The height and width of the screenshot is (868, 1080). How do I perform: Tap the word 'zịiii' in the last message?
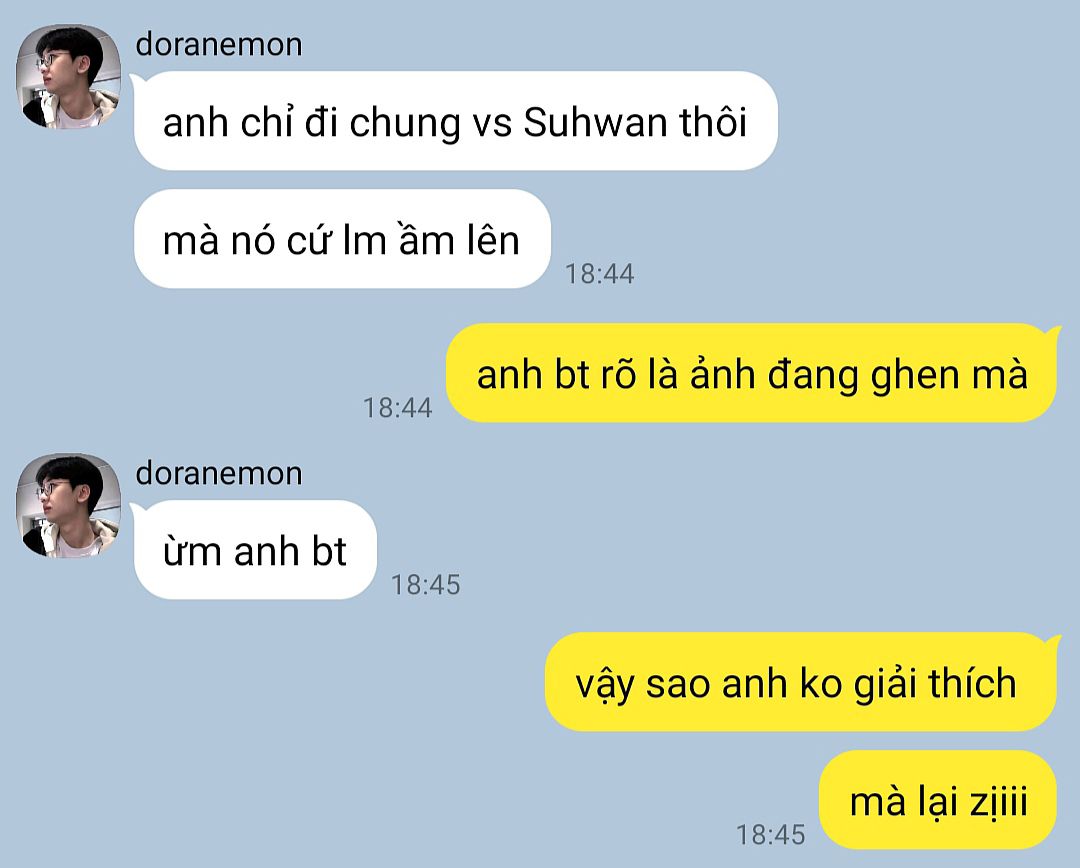click(999, 802)
